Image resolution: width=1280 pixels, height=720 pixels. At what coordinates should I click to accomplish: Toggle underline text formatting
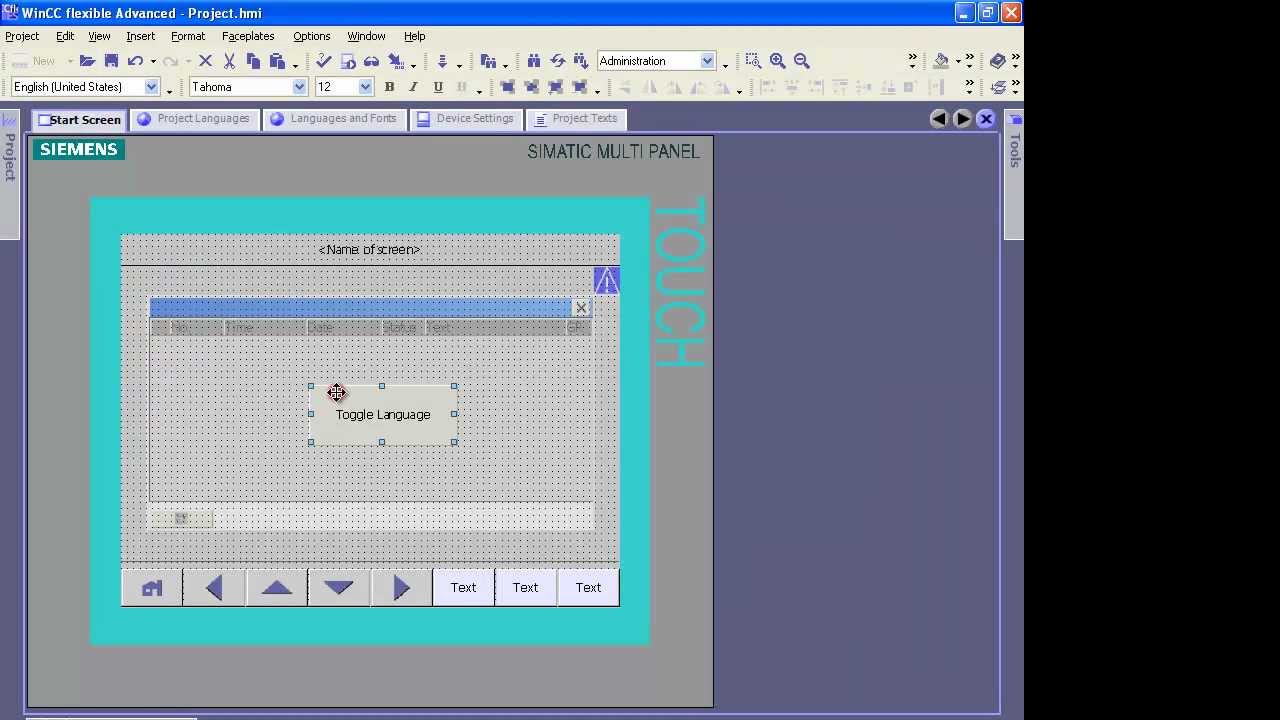[x=438, y=87]
